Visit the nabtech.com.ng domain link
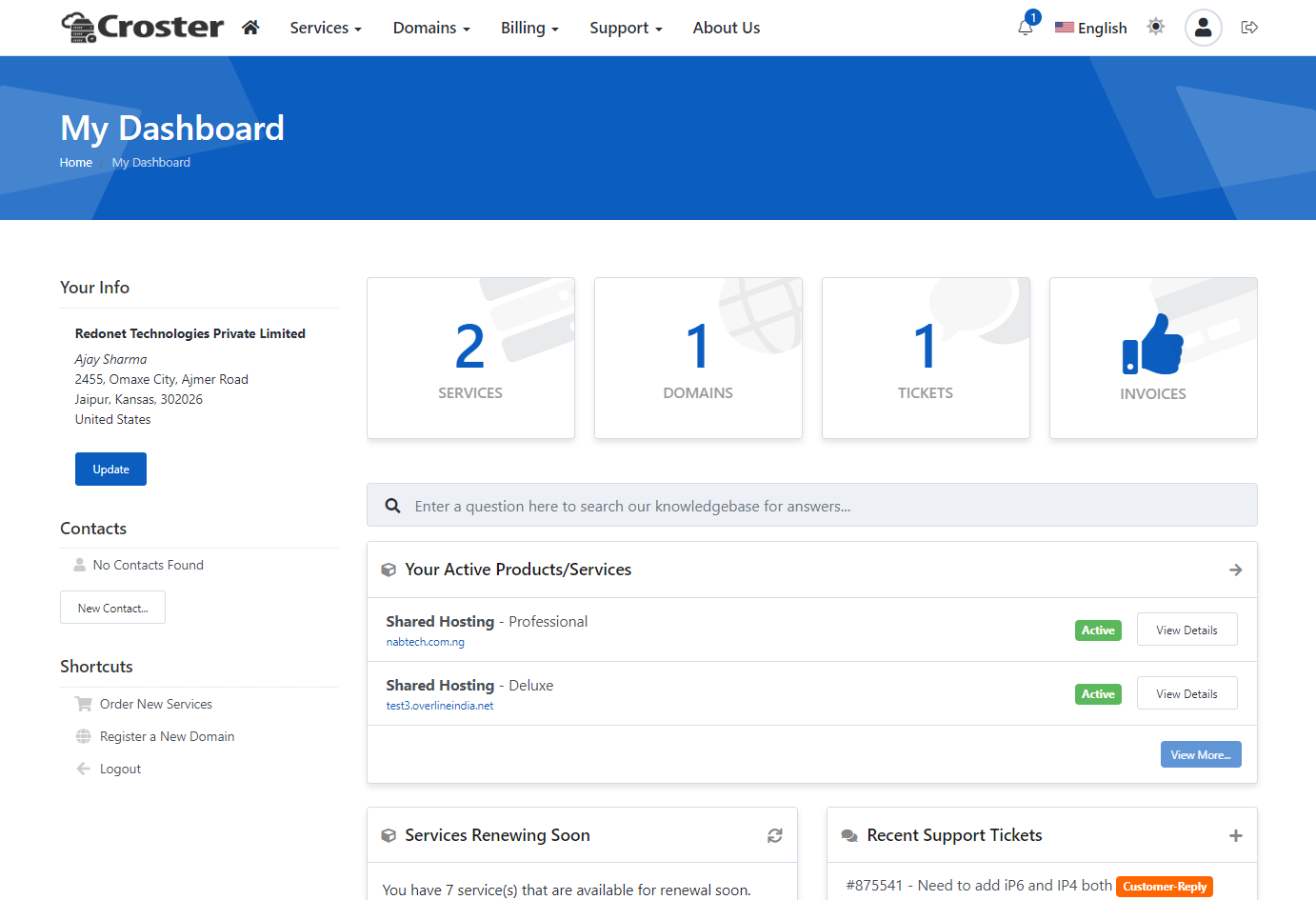This screenshot has width=1316, height=900. [x=425, y=641]
